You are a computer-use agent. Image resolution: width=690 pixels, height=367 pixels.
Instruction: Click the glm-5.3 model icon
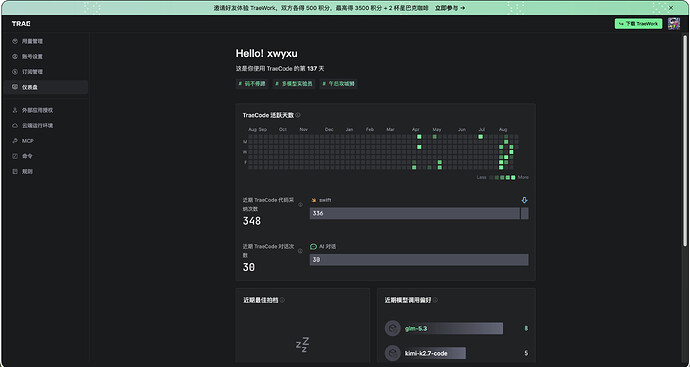click(393, 328)
